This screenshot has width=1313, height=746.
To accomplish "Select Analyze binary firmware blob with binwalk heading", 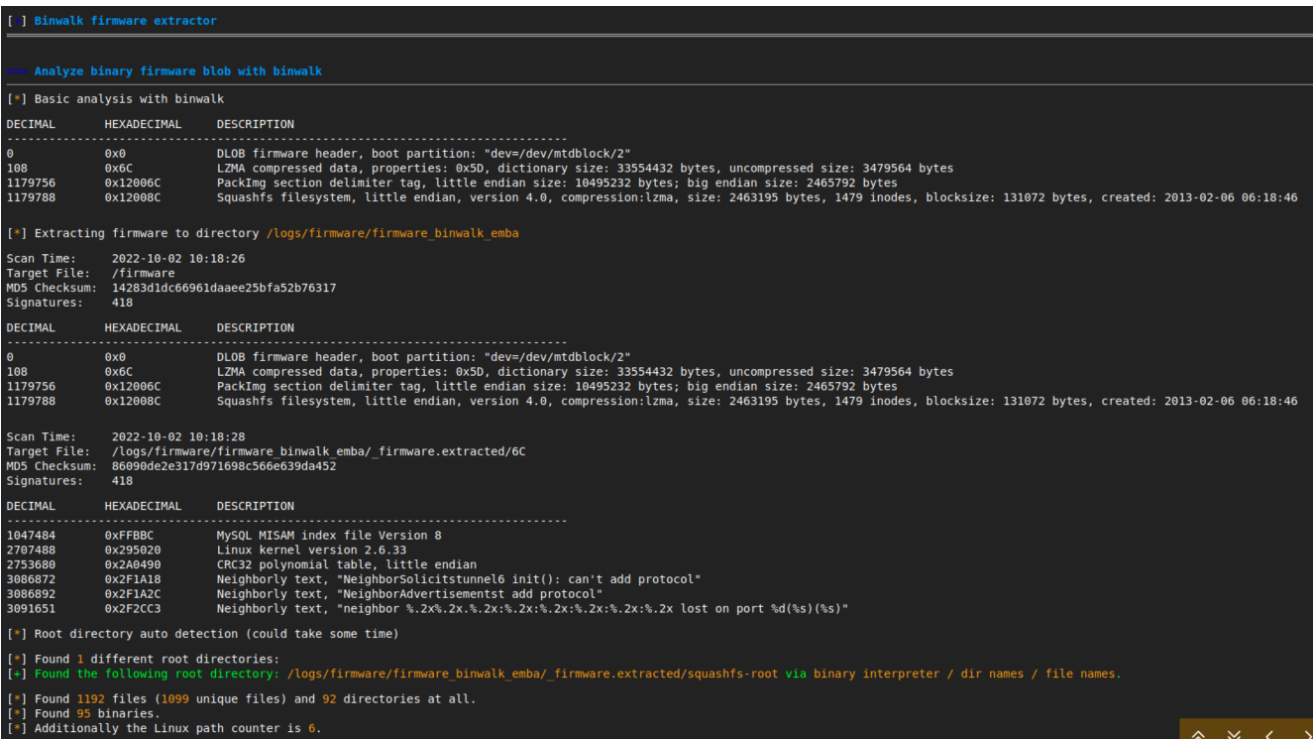I will pos(177,72).
